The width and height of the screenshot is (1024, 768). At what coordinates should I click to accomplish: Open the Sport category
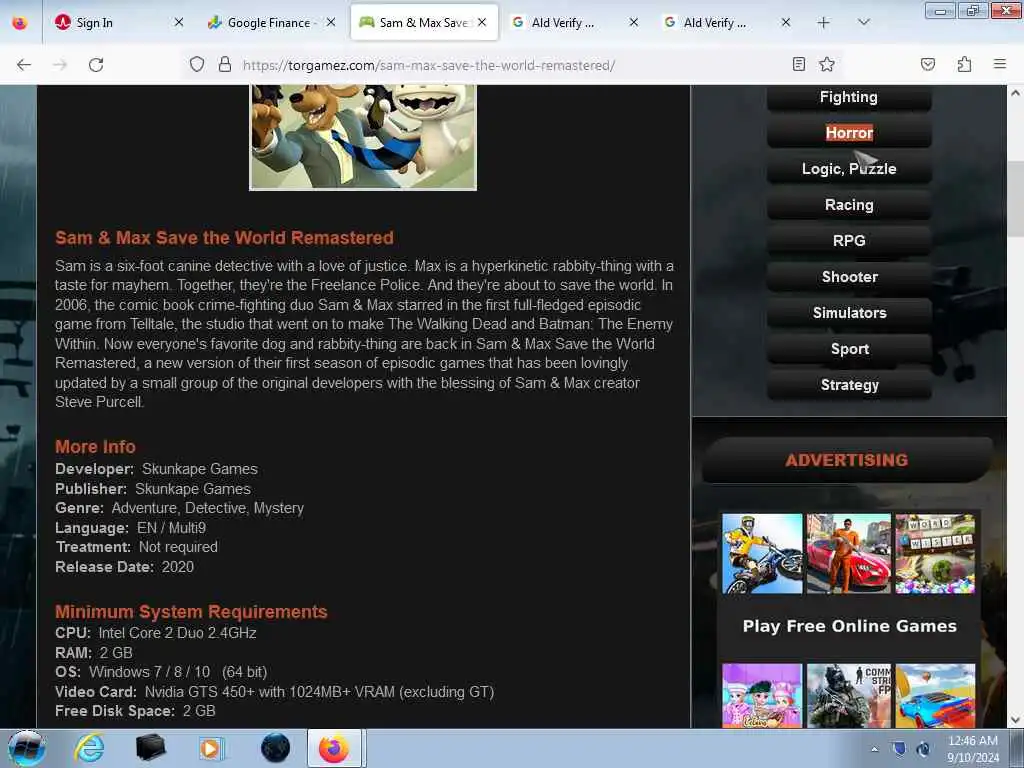pos(849,349)
